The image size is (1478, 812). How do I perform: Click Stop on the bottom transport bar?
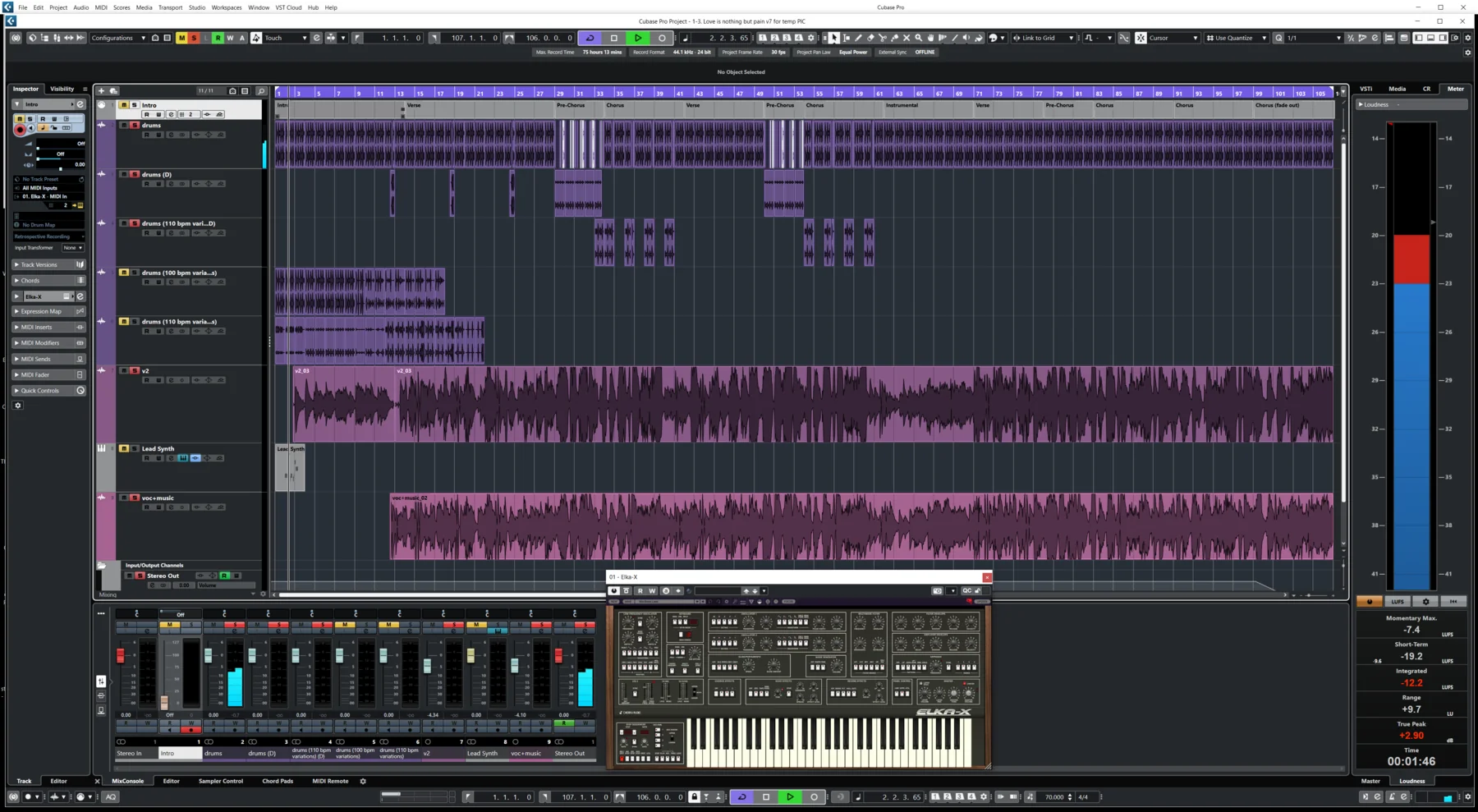(x=766, y=796)
